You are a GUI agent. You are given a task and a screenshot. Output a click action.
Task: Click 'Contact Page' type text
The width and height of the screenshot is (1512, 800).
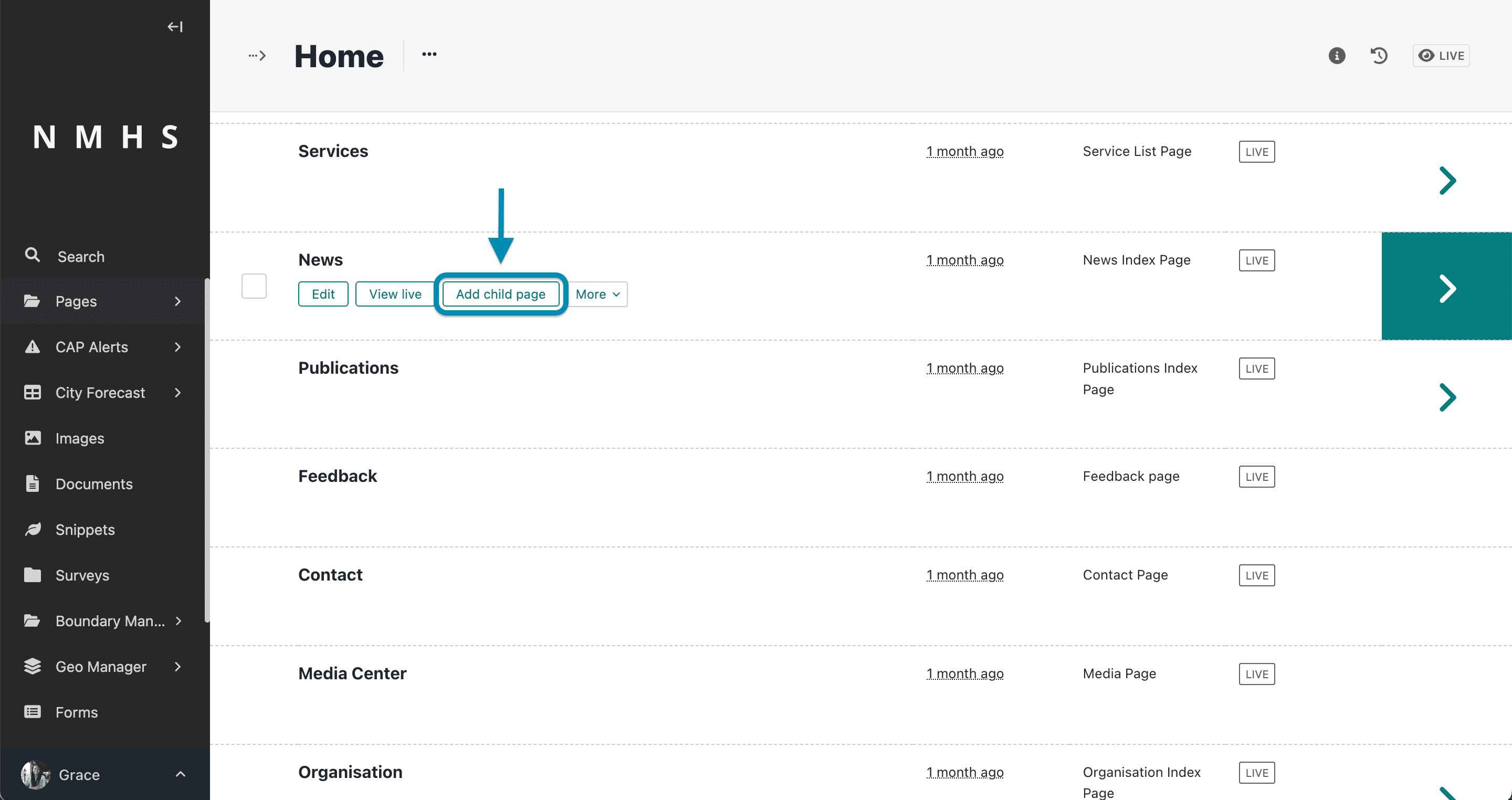pyautogui.click(x=1125, y=575)
